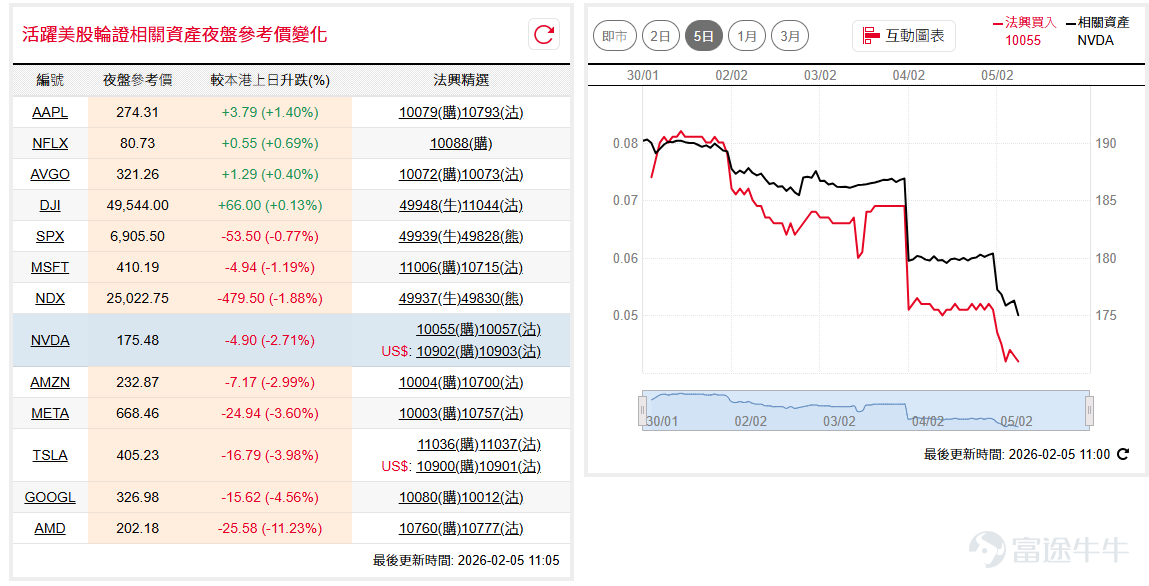
Task: Open US$ warrant 10901(沽) for TSLA
Action: tap(509, 467)
